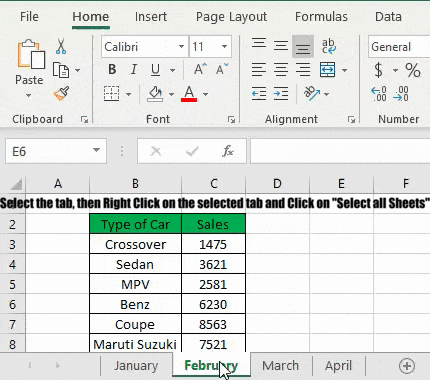This screenshot has width=430, height=380.
Task: Increase font size with the larger A
Action: click(200, 70)
